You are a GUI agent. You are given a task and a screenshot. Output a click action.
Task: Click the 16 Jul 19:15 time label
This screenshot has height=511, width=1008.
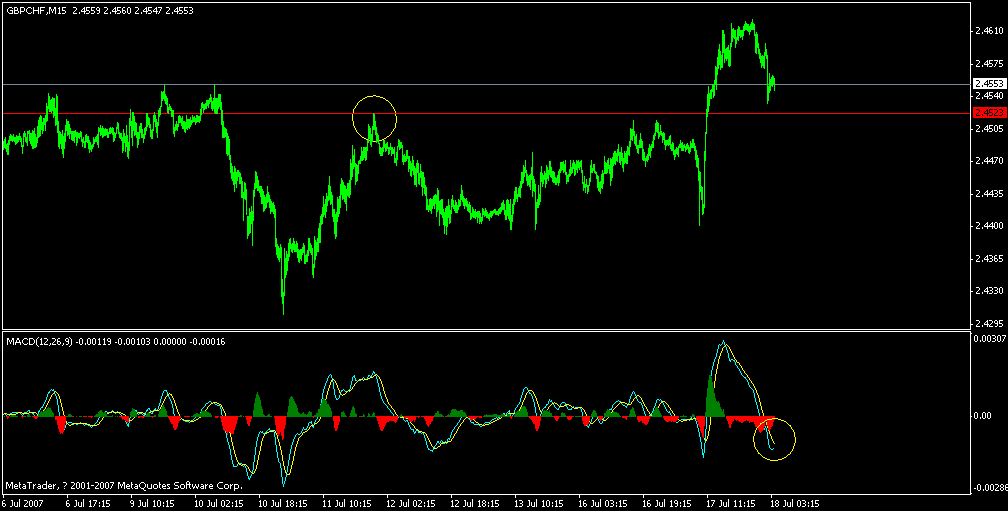665,504
